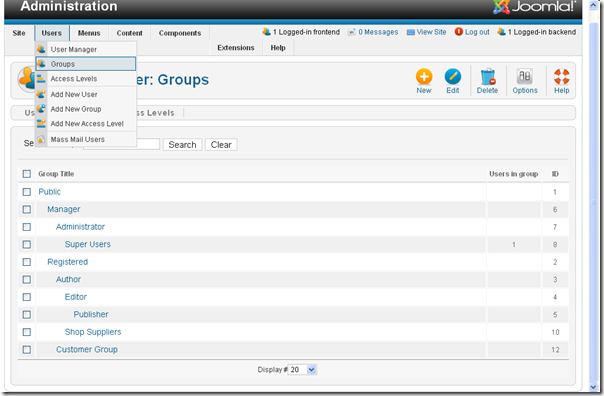Click the Add New User menu icon
The height and width of the screenshot is (396, 604).
[41, 94]
